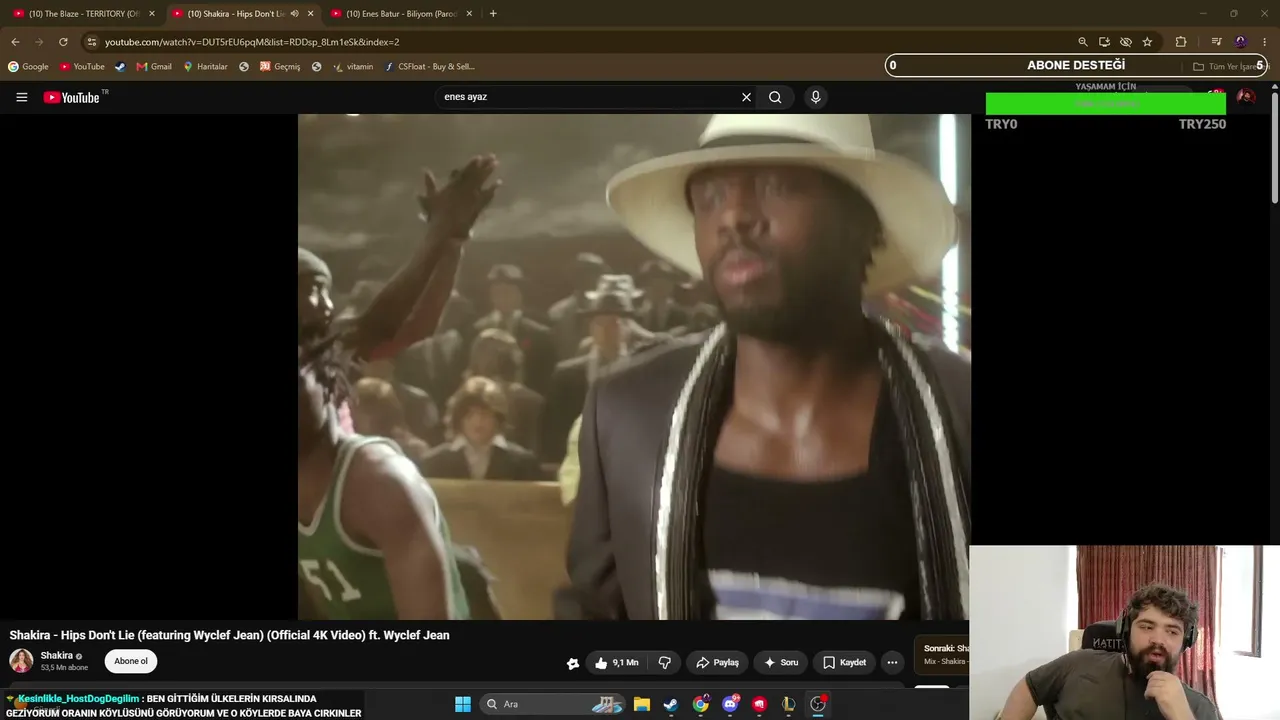Close the Shakira - Hips Don't Lie tab
1280x720 pixels.
click(x=311, y=14)
